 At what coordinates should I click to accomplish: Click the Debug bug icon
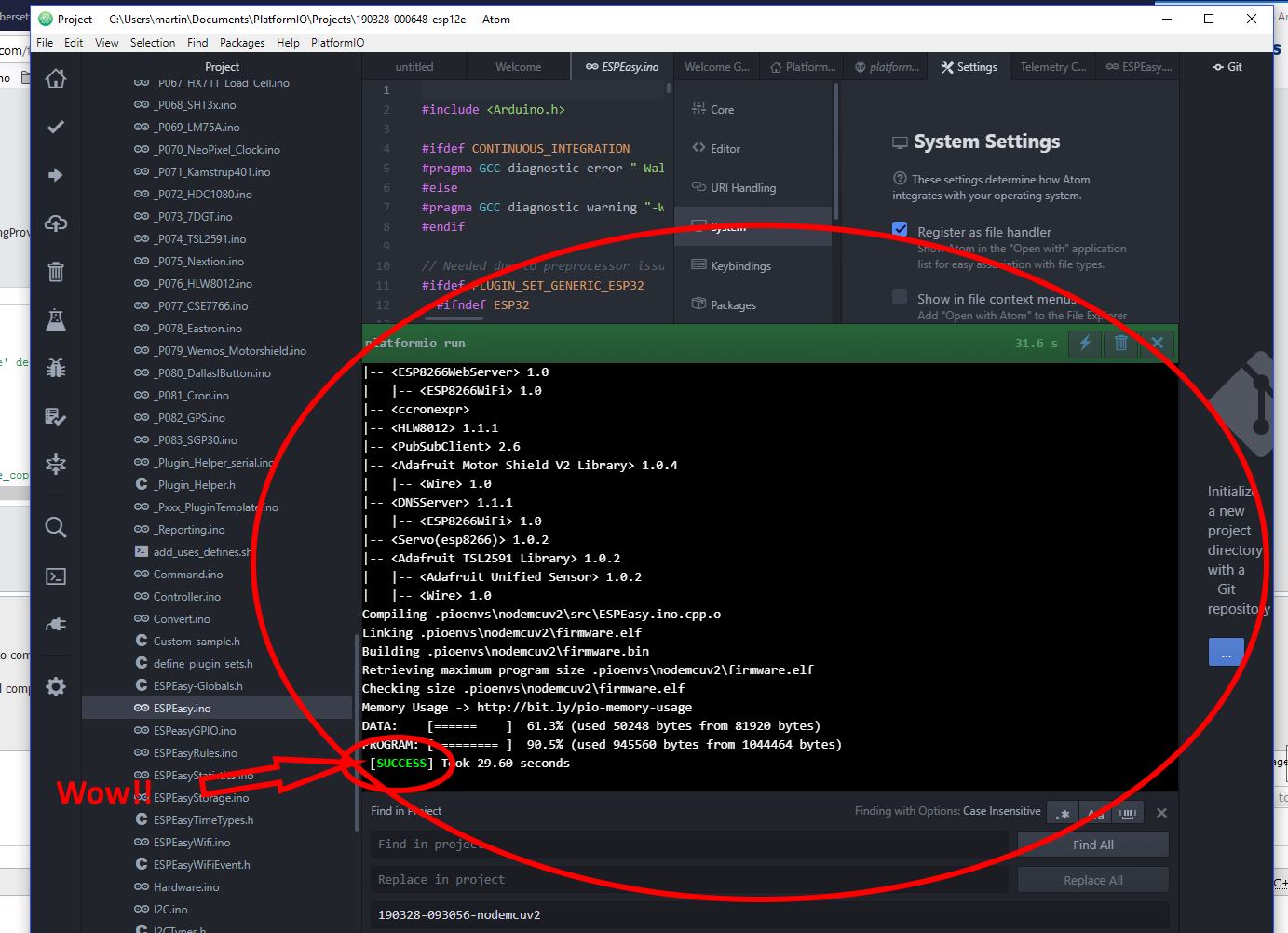[56, 368]
